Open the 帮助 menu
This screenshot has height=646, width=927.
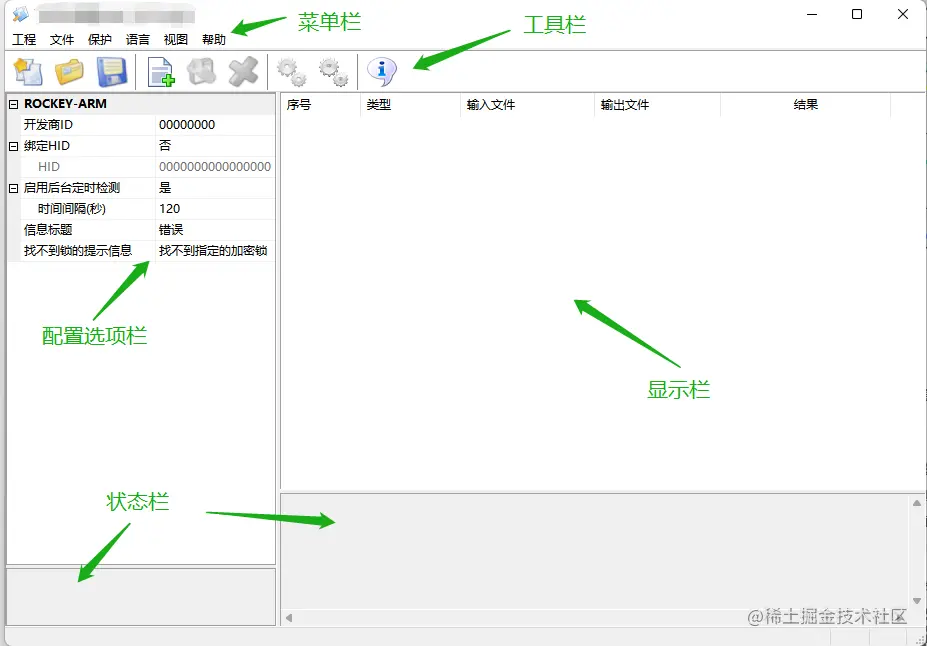pyautogui.click(x=213, y=40)
